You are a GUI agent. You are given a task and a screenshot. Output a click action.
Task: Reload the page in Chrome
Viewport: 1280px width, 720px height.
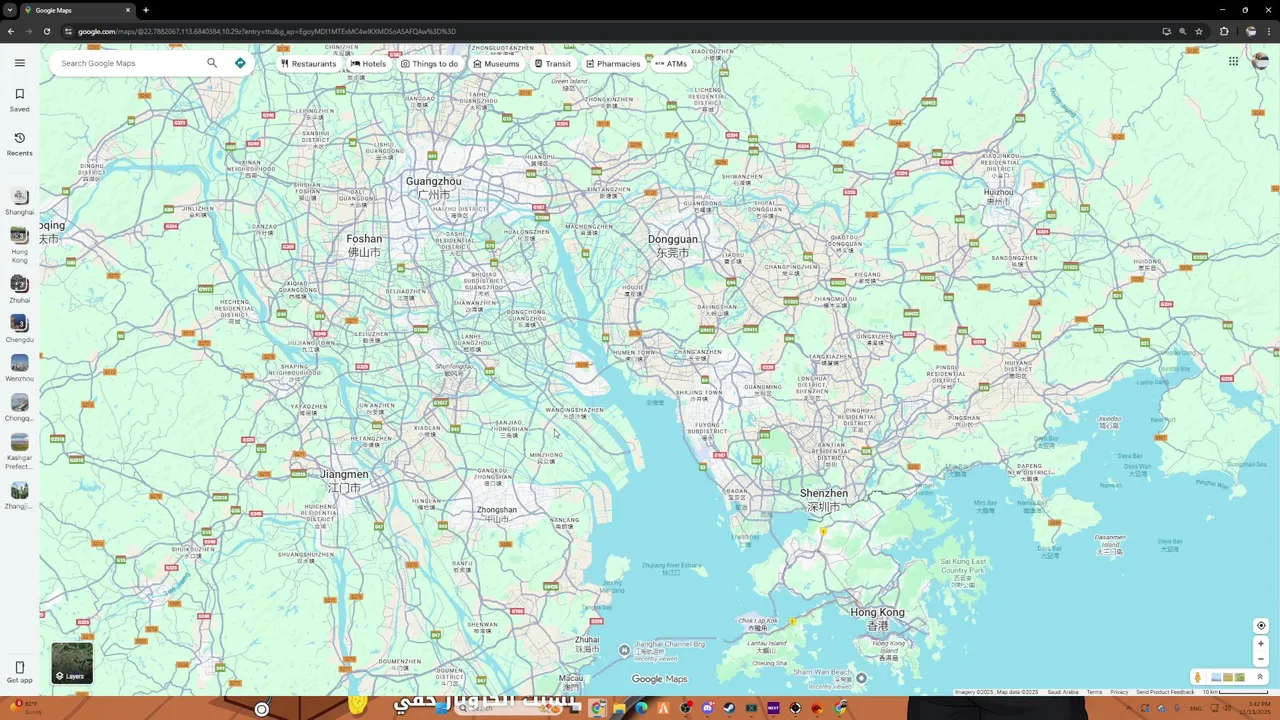[x=46, y=31]
